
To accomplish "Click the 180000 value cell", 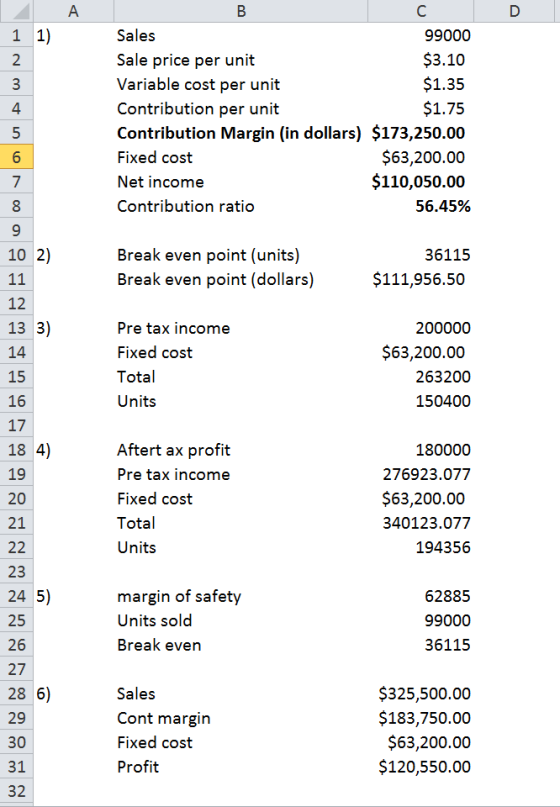I will tap(421, 449).
